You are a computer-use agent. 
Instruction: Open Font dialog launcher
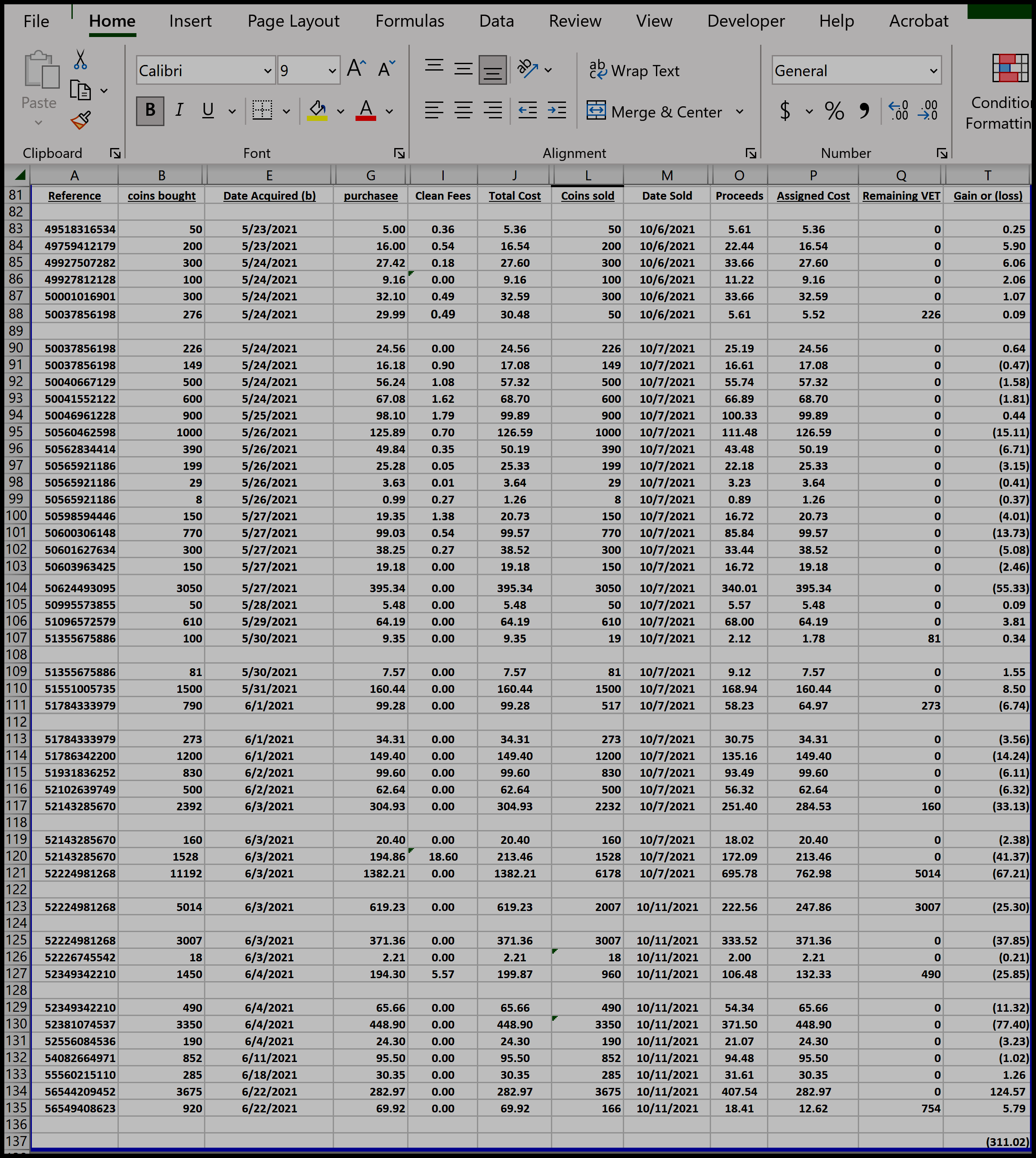point(399,153)
